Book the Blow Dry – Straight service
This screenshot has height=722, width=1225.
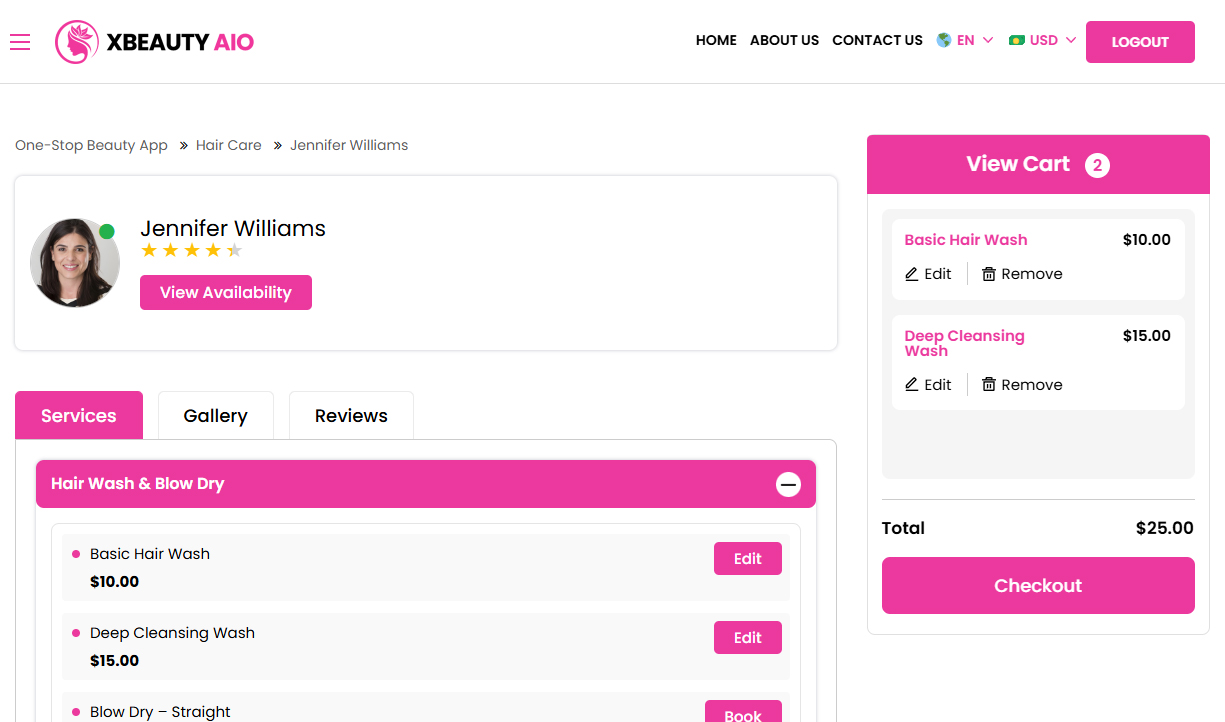(743, 713)
